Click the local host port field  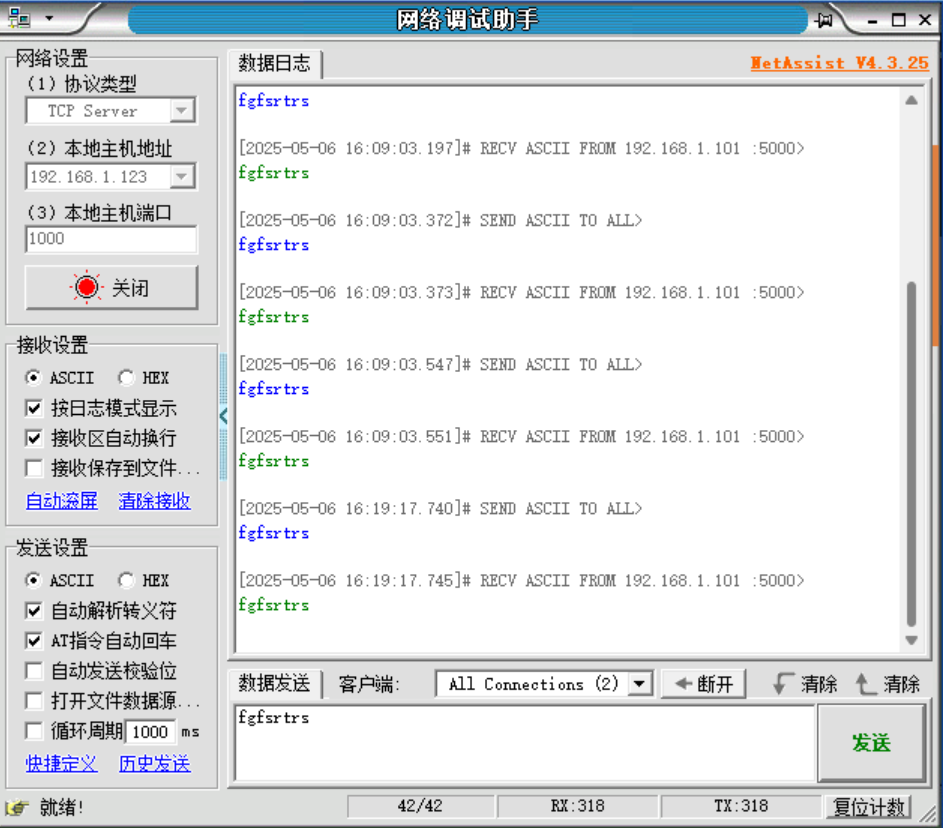click(111, 239)
